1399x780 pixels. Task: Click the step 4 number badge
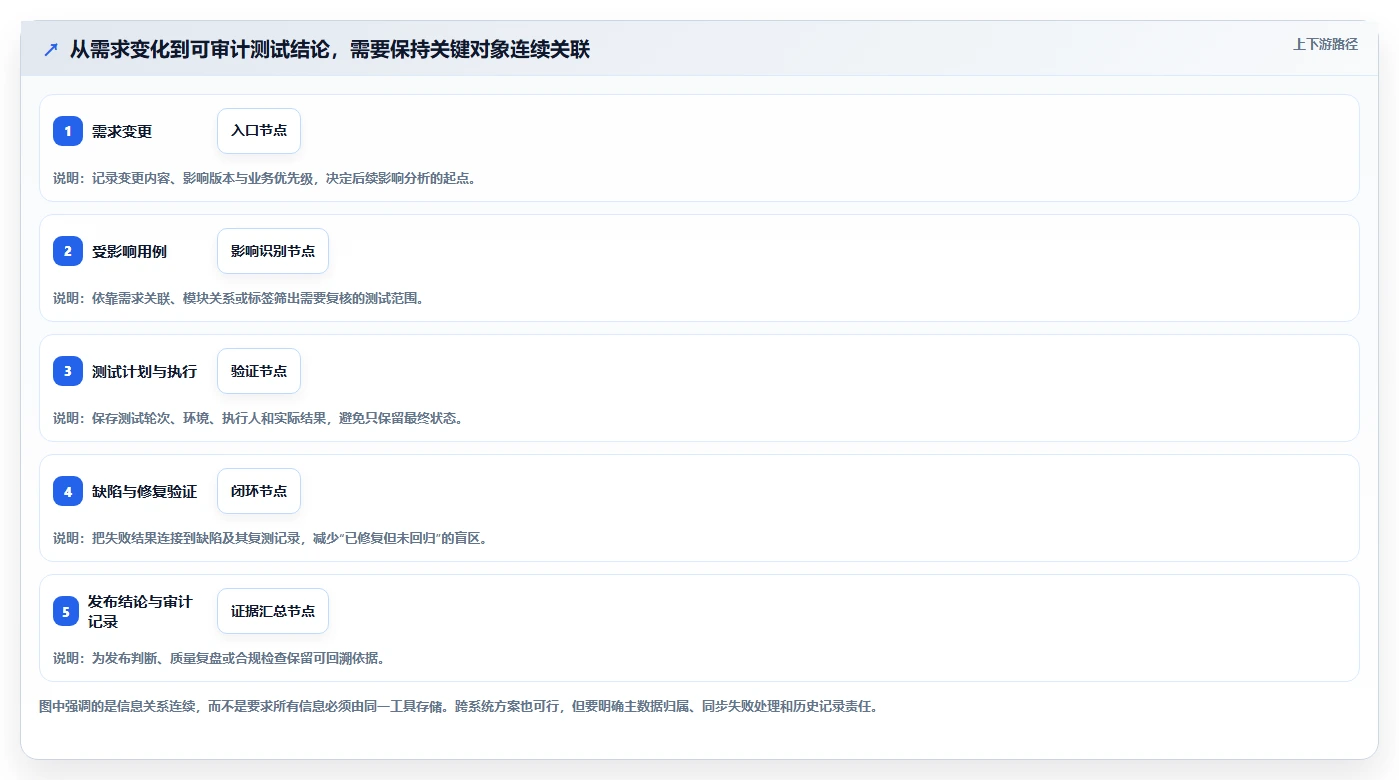68,491
